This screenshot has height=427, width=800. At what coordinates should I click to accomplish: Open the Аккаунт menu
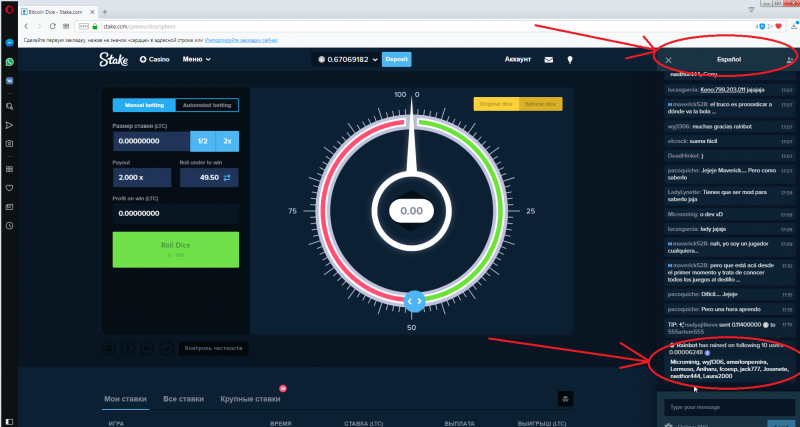[x=517, y=59]
